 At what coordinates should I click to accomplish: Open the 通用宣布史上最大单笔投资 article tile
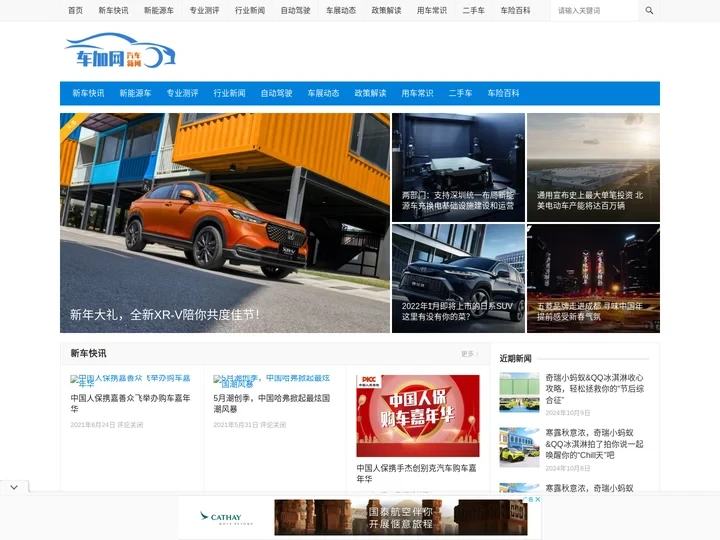click(x=593, y=168)
